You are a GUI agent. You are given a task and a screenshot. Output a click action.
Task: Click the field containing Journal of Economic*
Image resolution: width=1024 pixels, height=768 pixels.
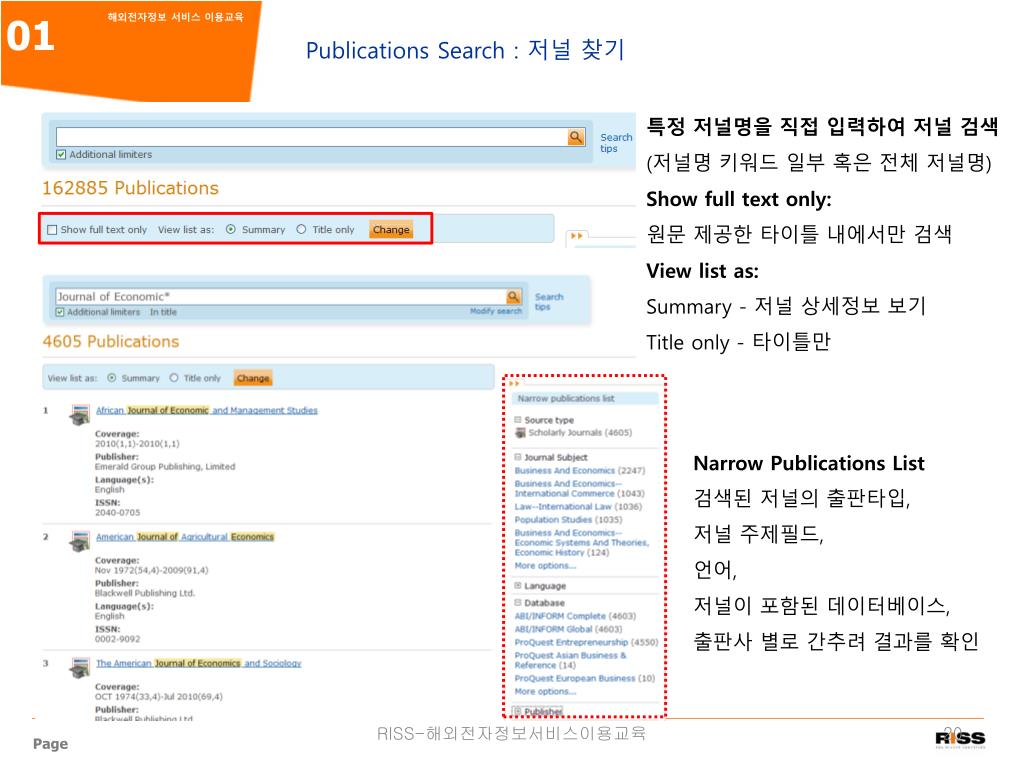pos(281,297)
